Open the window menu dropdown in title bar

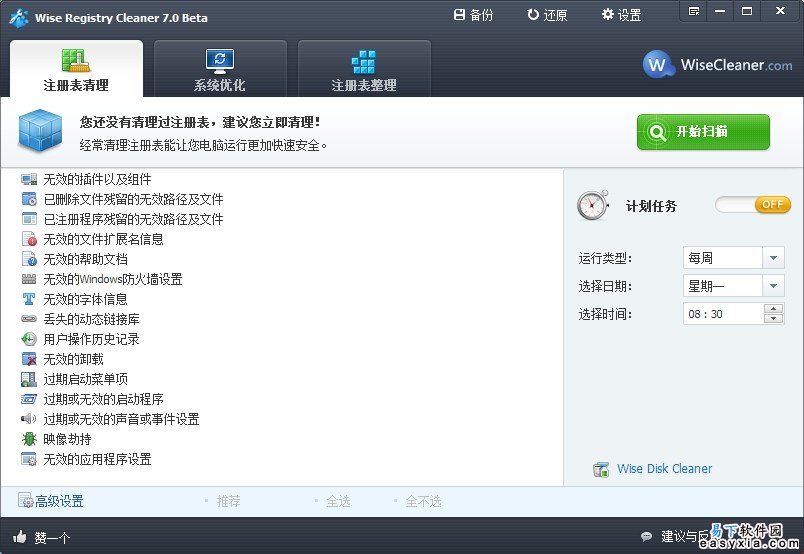694,11
